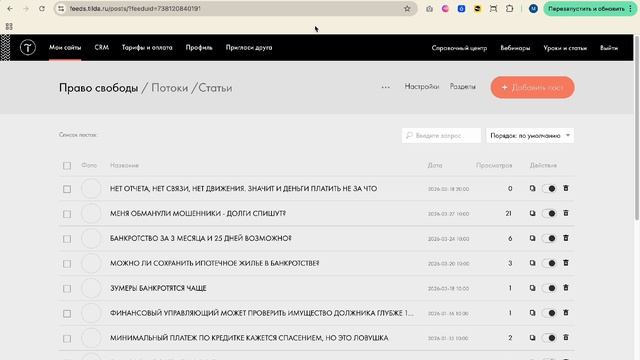
Task: Click the Tilda logo icon
Action: tap(28, 48)
